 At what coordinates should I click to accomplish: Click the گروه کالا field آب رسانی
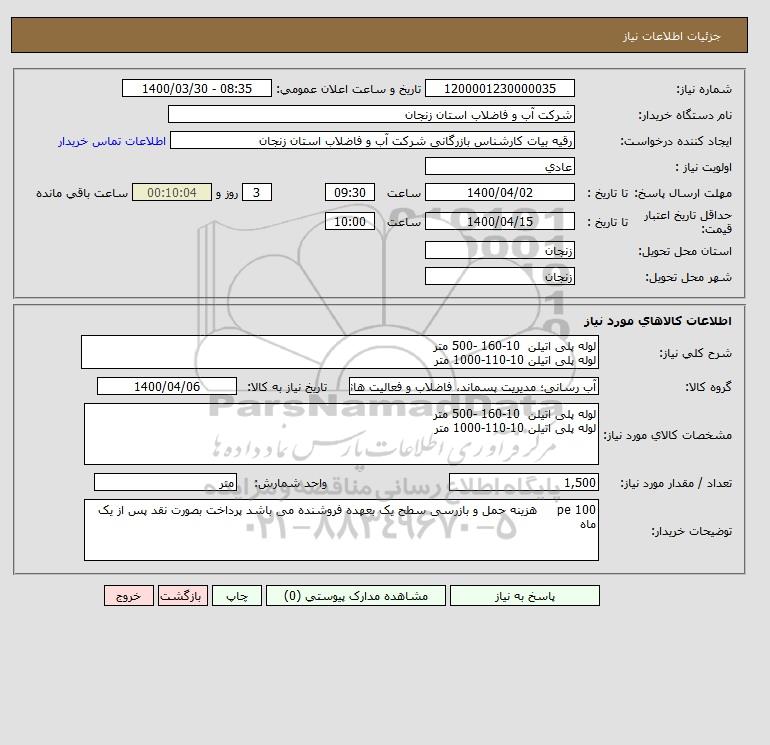coord(474,386)
